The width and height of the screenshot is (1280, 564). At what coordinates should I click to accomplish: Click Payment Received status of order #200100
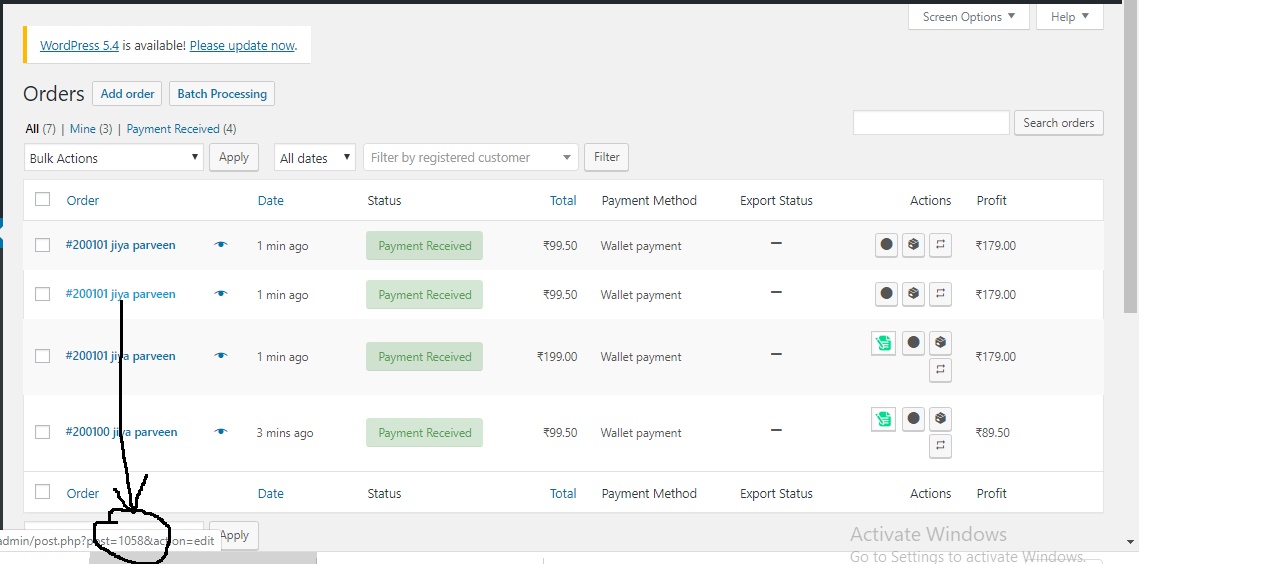(424, 433)
